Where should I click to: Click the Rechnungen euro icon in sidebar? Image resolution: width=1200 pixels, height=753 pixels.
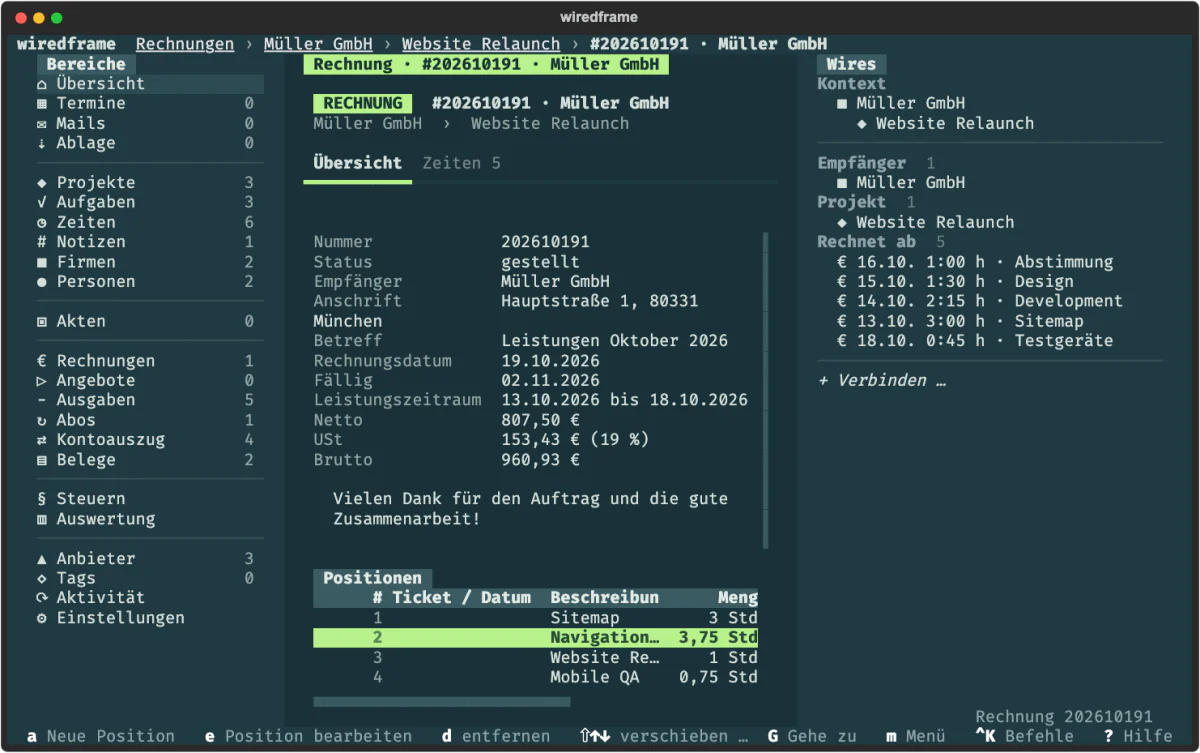[42, 361]
